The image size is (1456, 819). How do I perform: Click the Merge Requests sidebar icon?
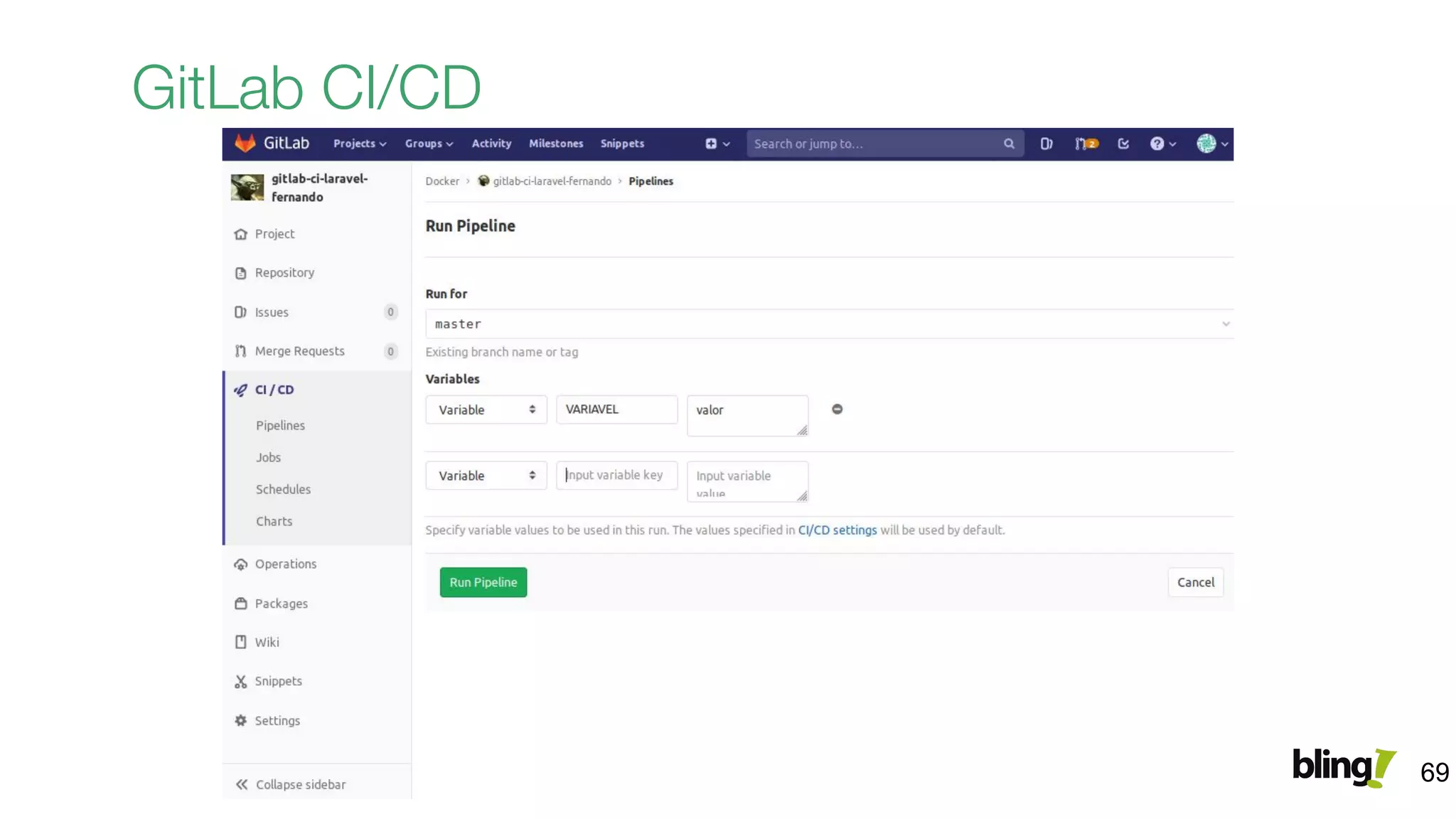point(240,351)
